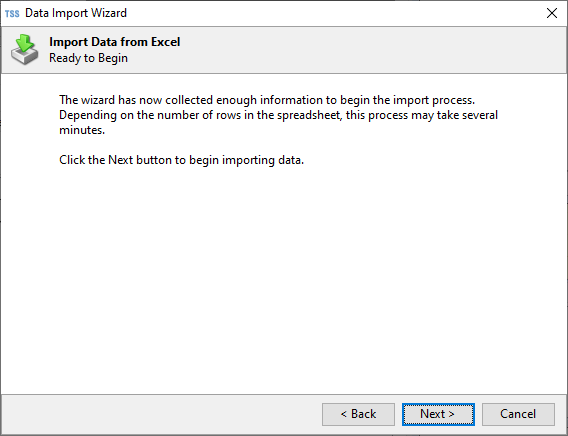Click the 'Ready to Begin' subtitle
This screenshot has height=436, width=568.
click(88, 58)
